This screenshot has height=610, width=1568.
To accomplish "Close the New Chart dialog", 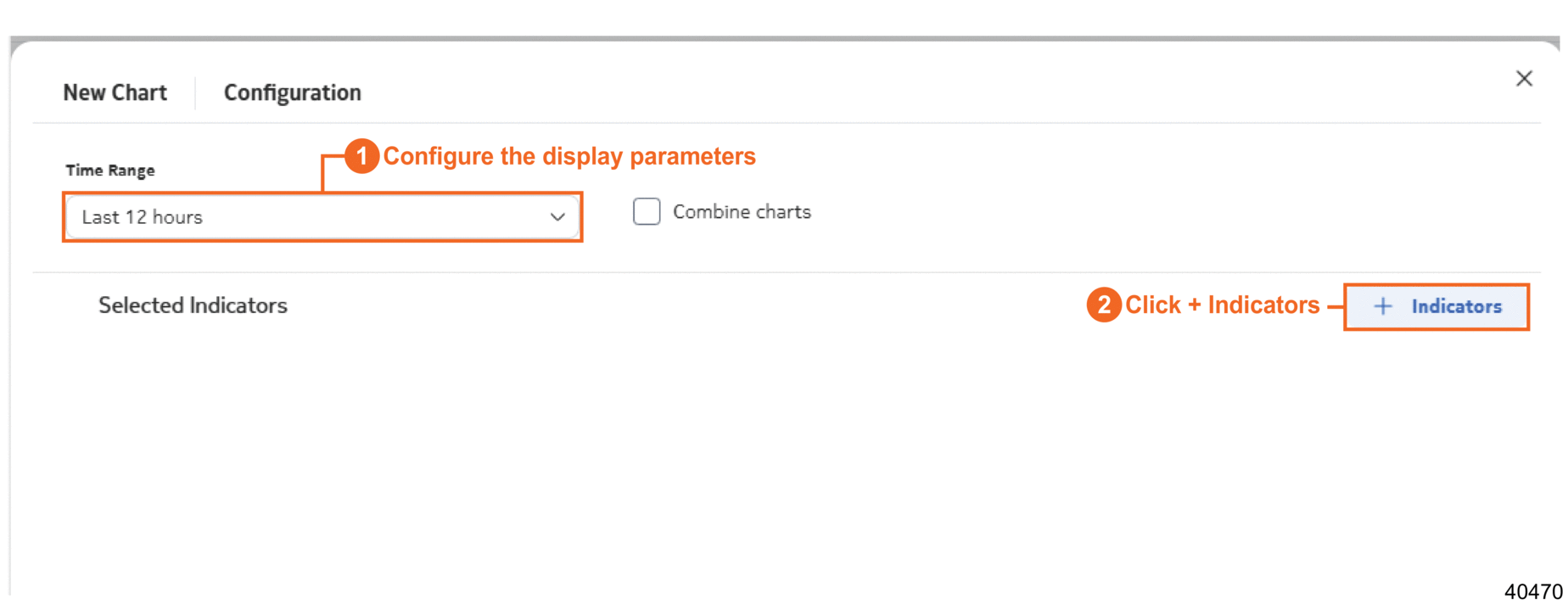I will 1523,79.
